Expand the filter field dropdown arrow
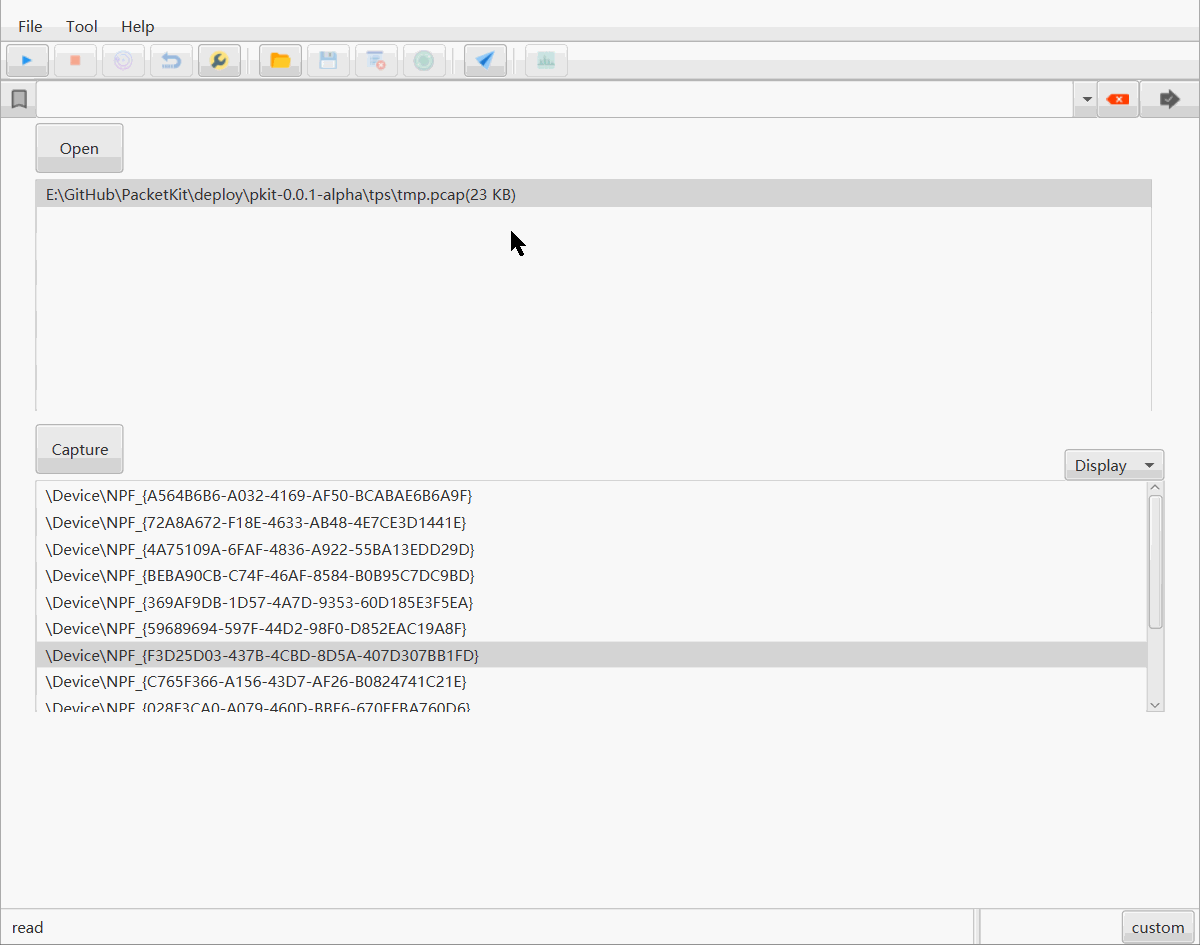 1087,100
